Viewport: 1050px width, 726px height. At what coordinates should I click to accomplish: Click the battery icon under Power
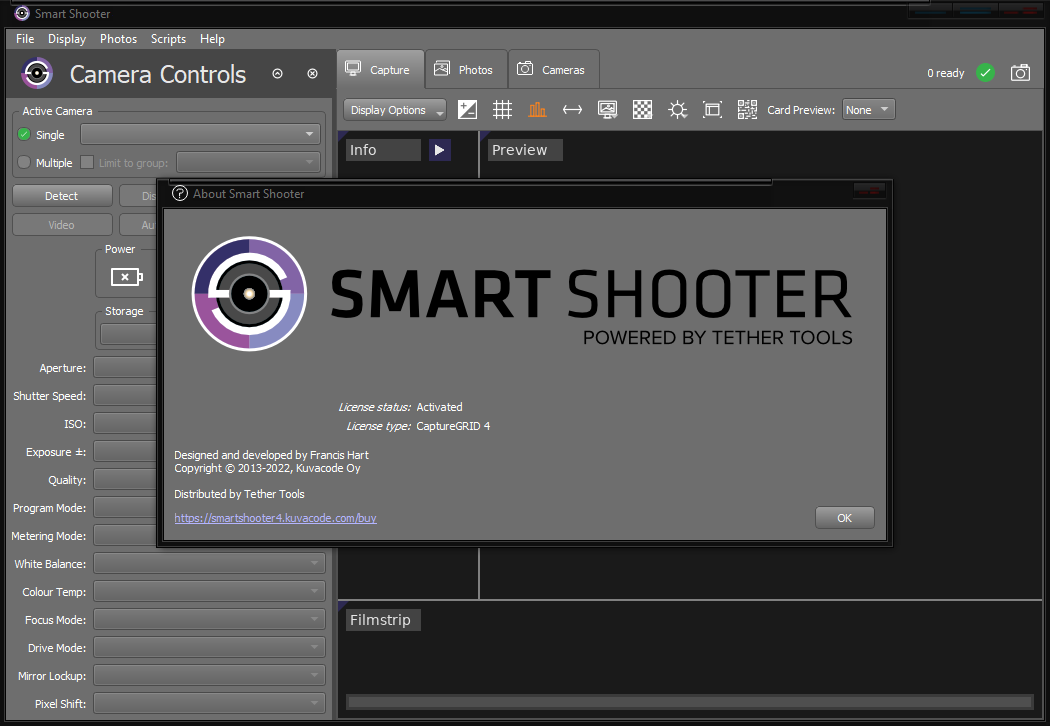click(127, 277)
